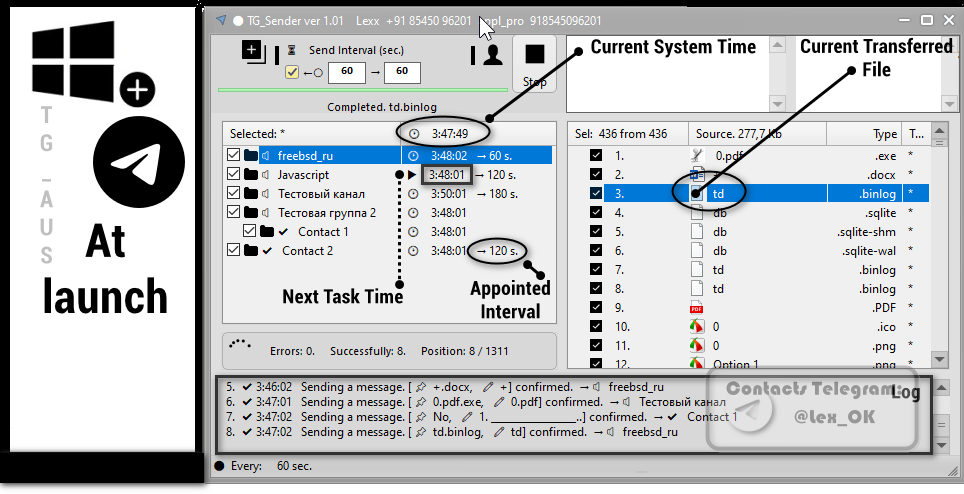Click the send progress bar

click(363, 90)
